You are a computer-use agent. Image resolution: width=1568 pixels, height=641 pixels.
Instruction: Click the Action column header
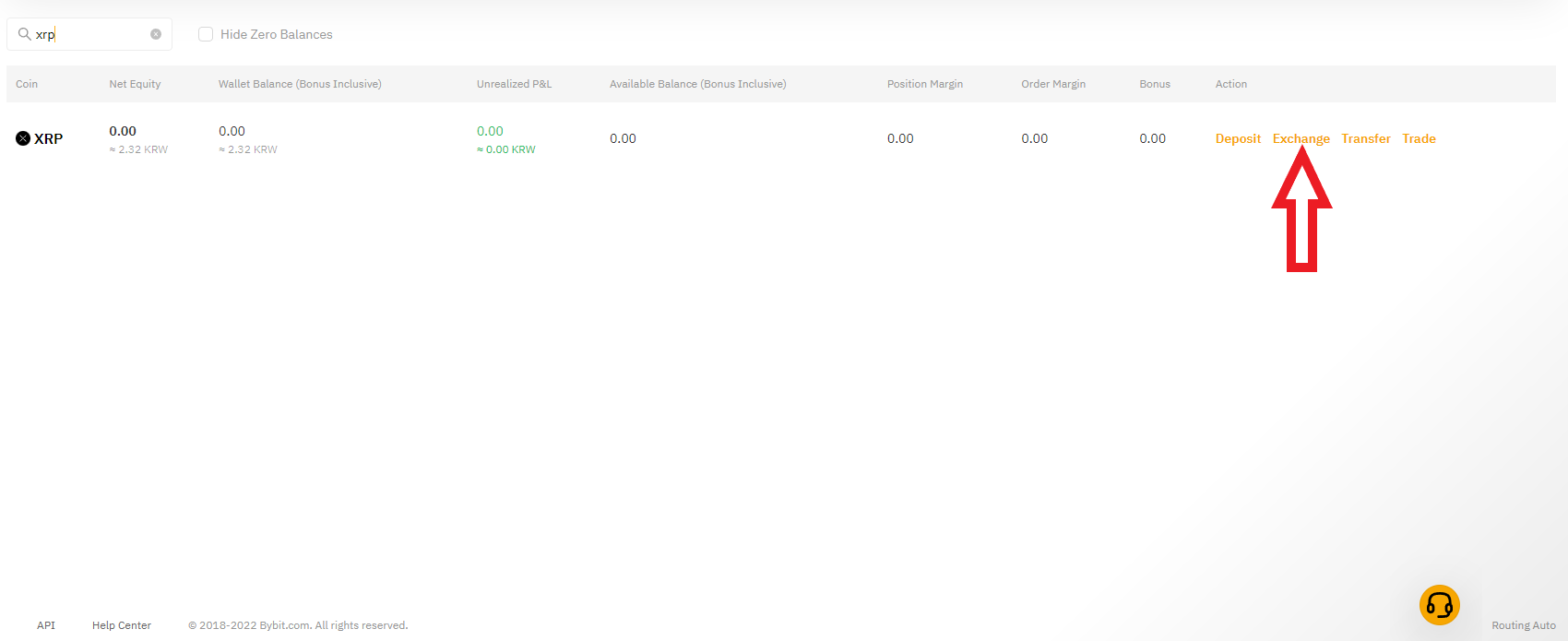point(1231,84)
